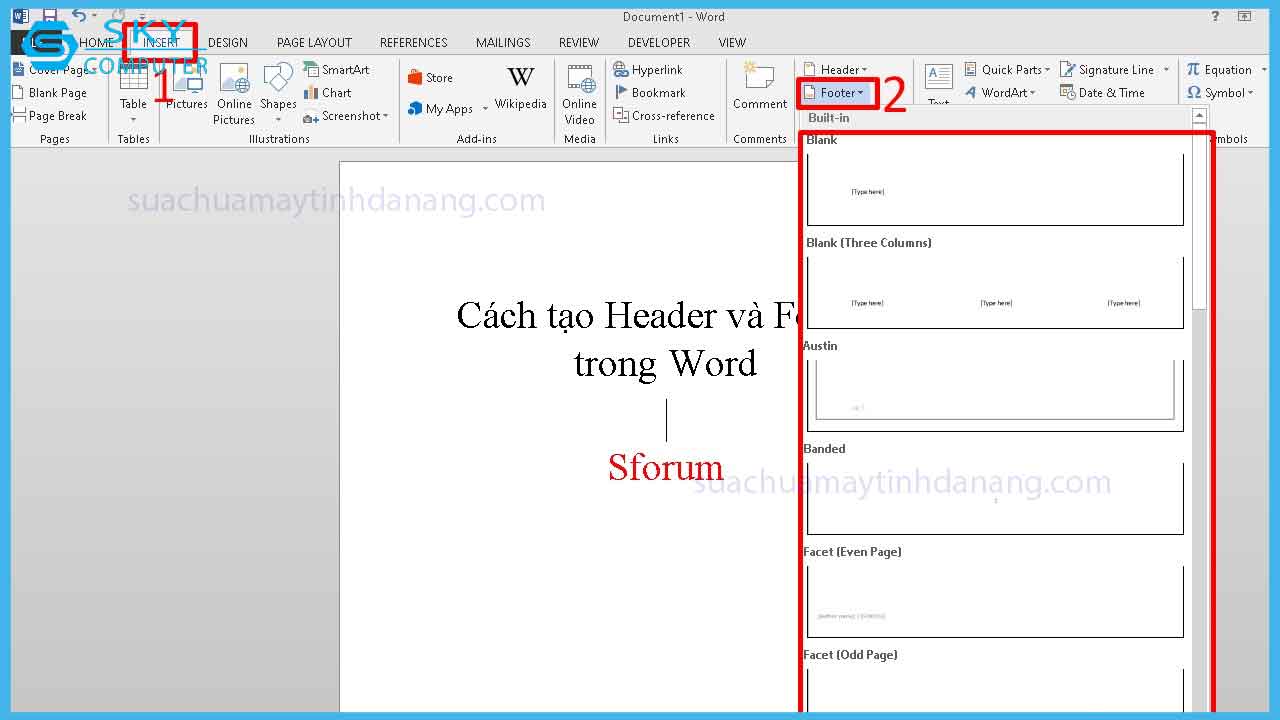Open the REFERENCES tab
This screenshot has width=1280, height=720.
tap(413, 43)
